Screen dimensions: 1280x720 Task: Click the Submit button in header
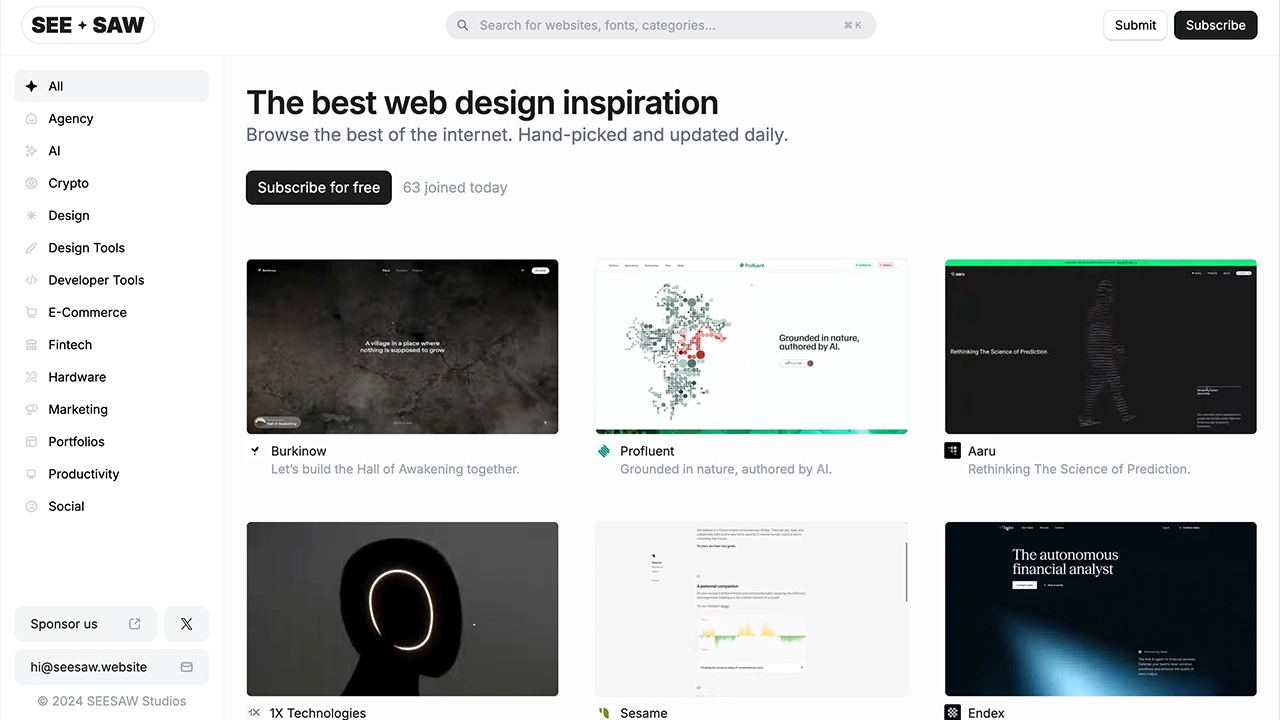1135,25
